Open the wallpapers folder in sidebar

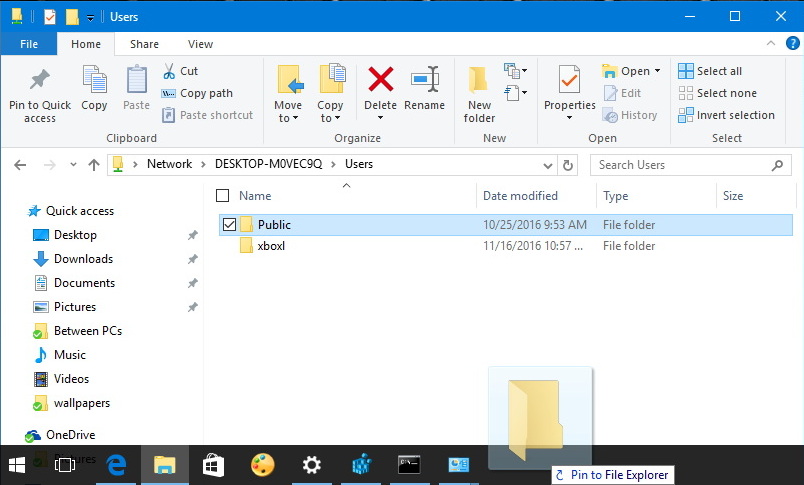(x=82, y=403)
